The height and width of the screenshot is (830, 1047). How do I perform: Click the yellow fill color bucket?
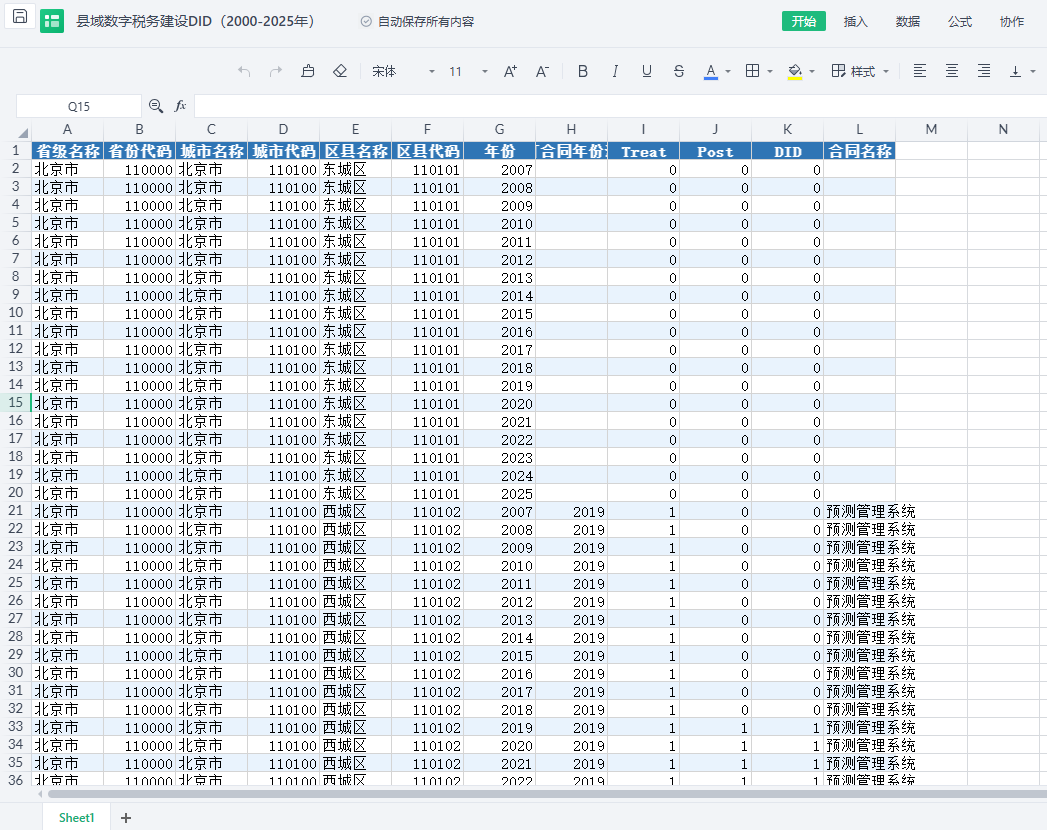pyautogui.click(x=795, y=71)
